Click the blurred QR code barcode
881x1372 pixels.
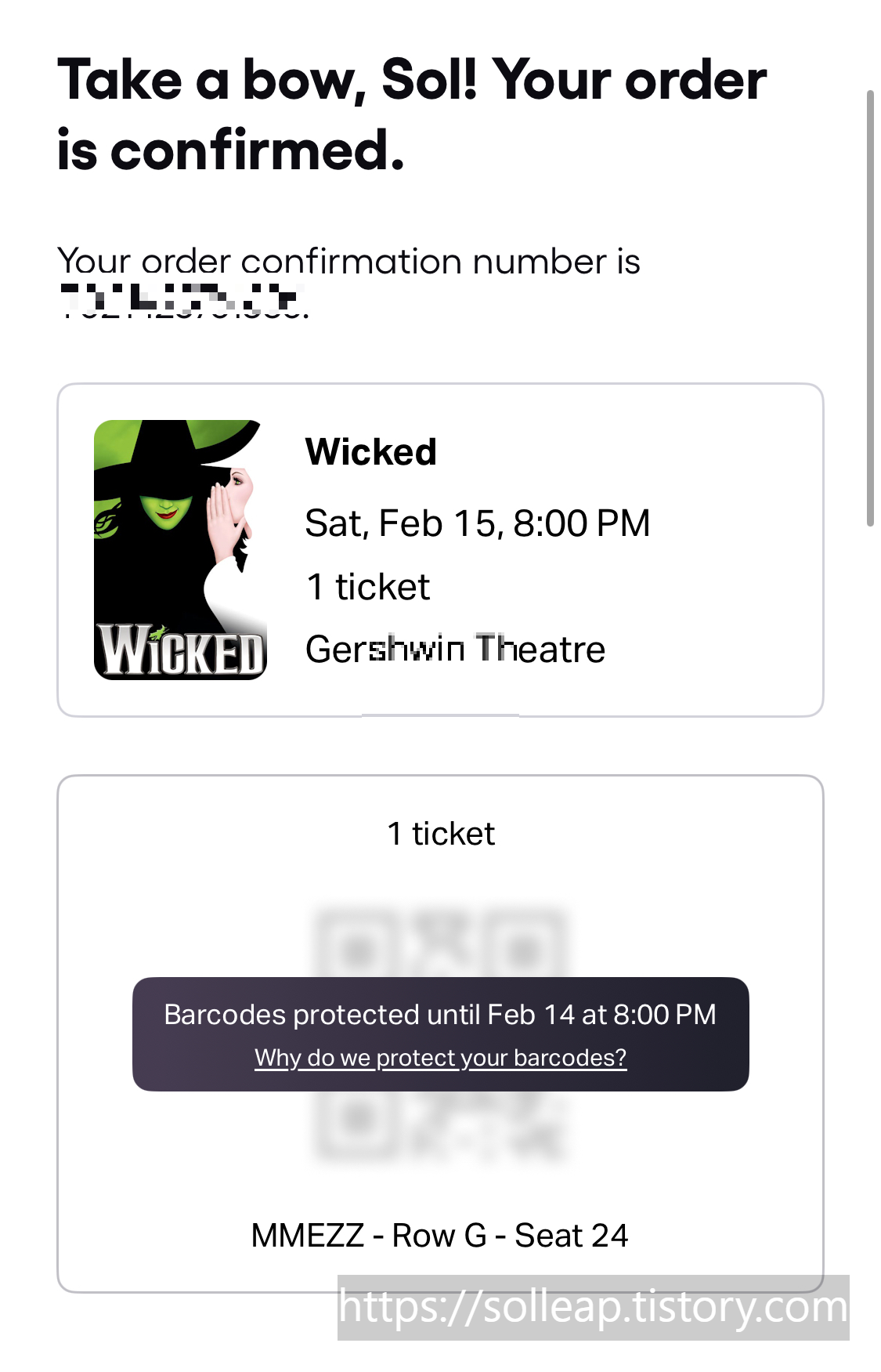coord(440,1034)
